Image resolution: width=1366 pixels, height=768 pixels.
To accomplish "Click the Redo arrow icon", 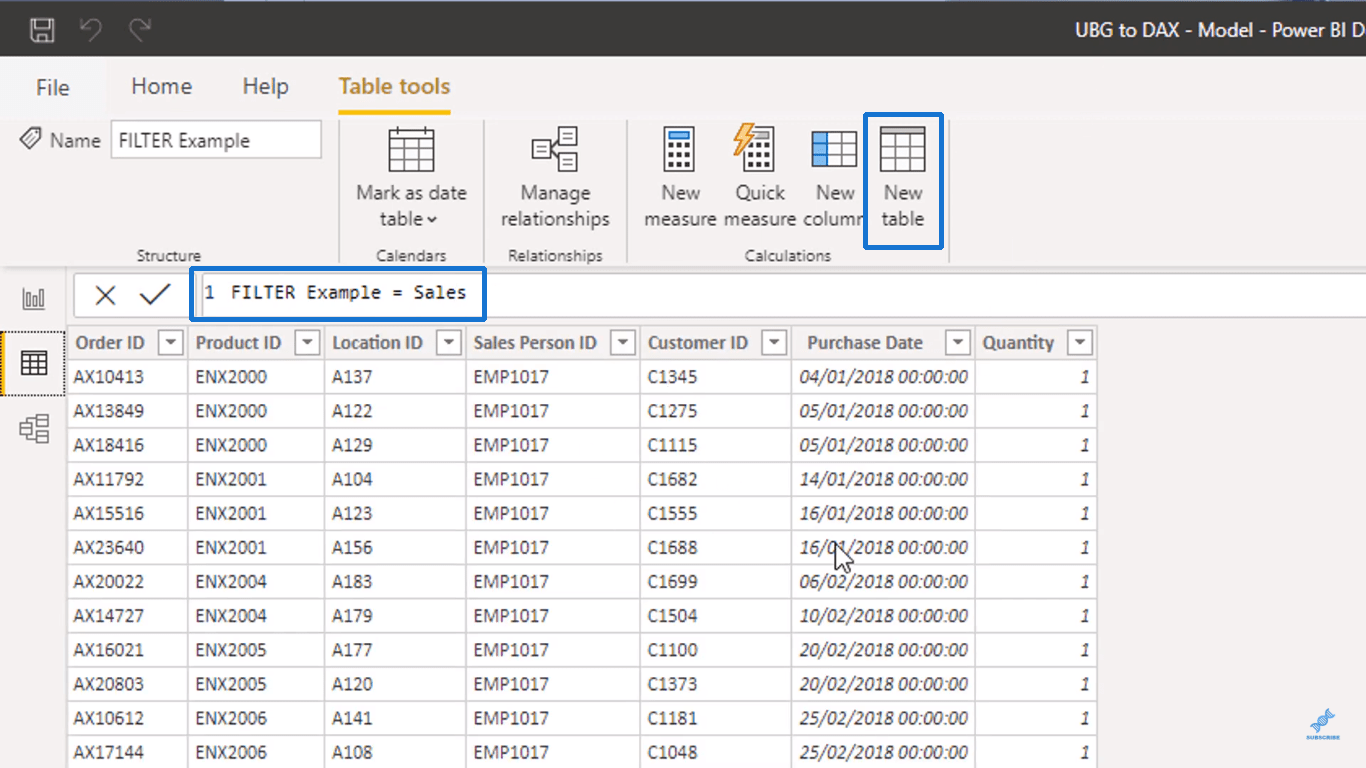I will 139,29.
